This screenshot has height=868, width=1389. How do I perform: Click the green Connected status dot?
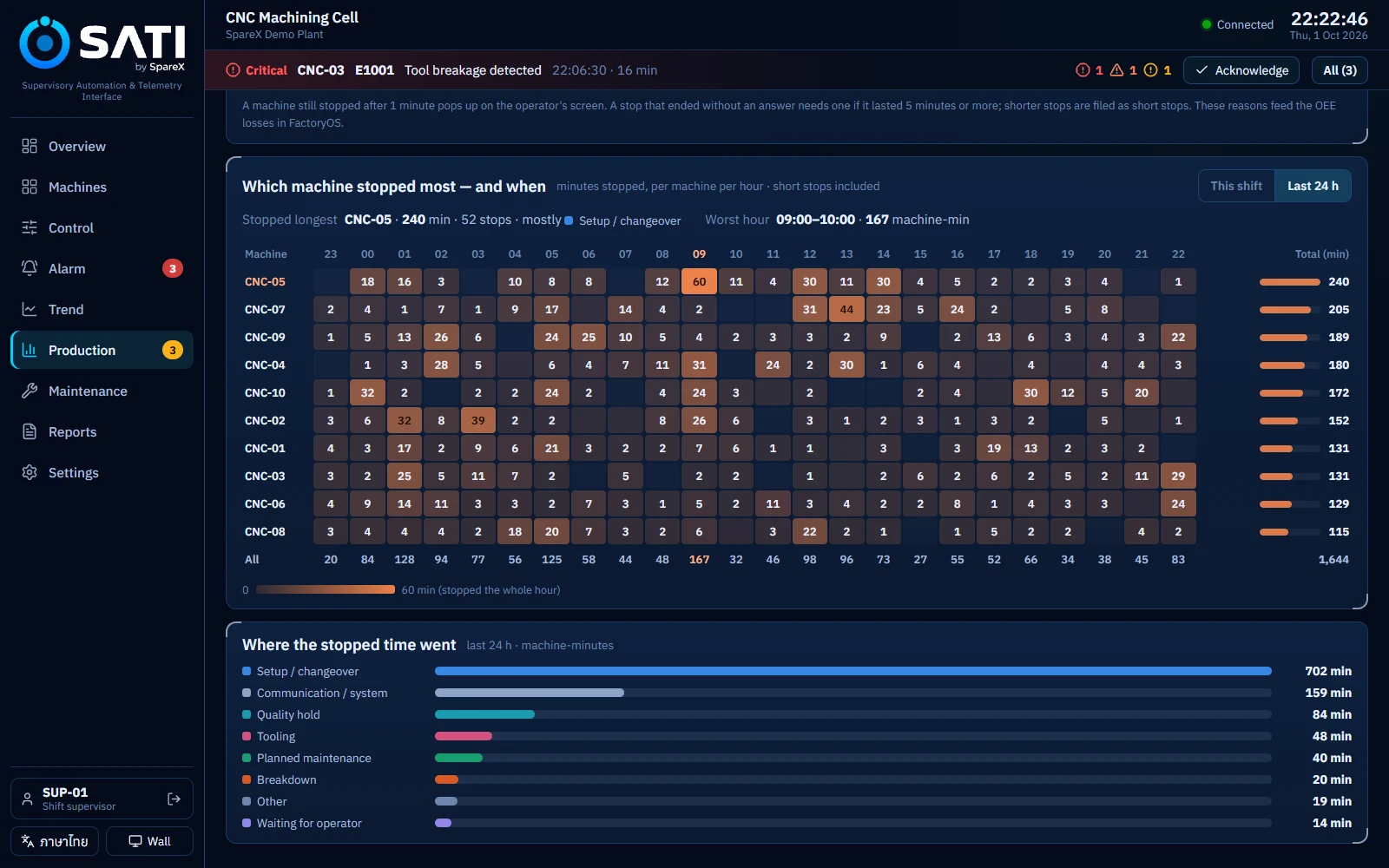tap(1207, 24)
